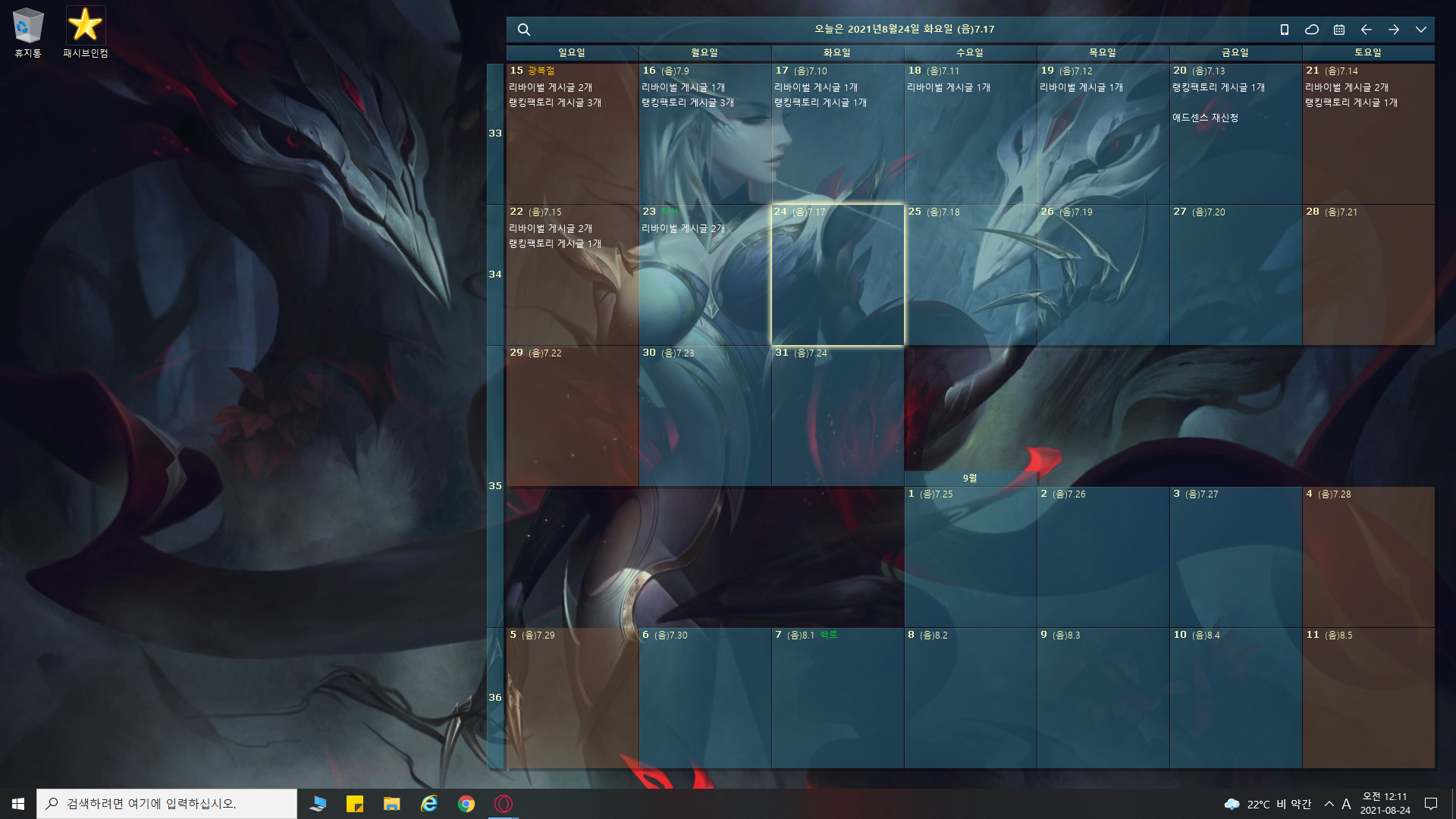Select week number 33 label

495,133
